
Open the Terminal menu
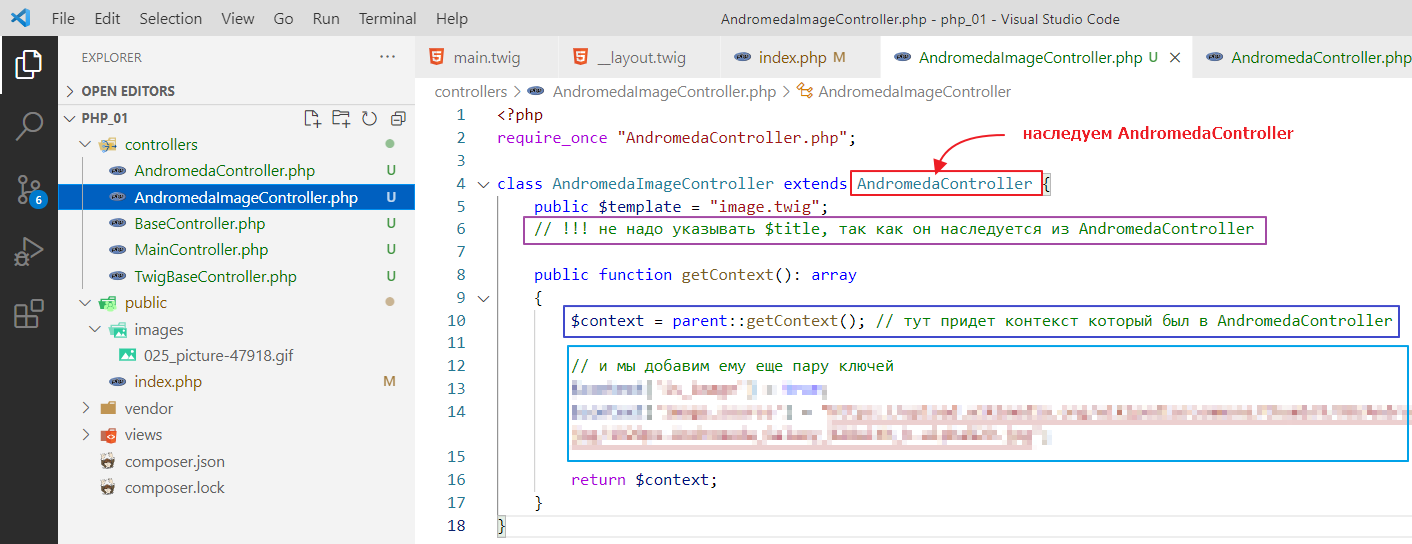[387, 18]
